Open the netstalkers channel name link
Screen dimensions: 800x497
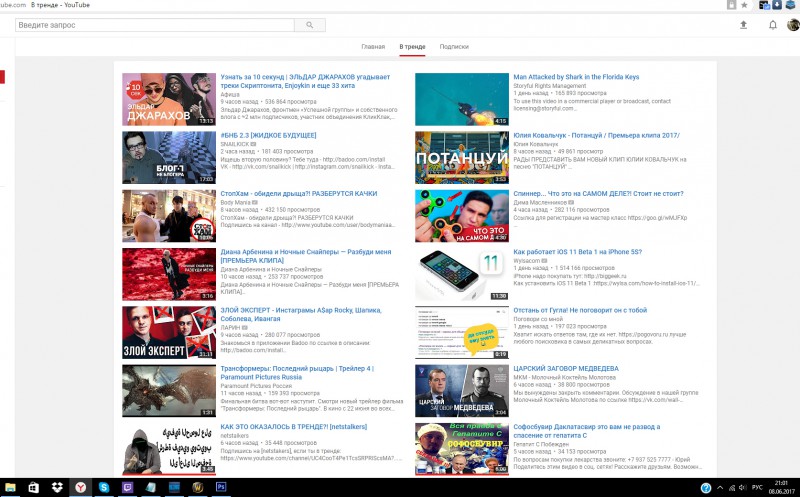point(234,436)
